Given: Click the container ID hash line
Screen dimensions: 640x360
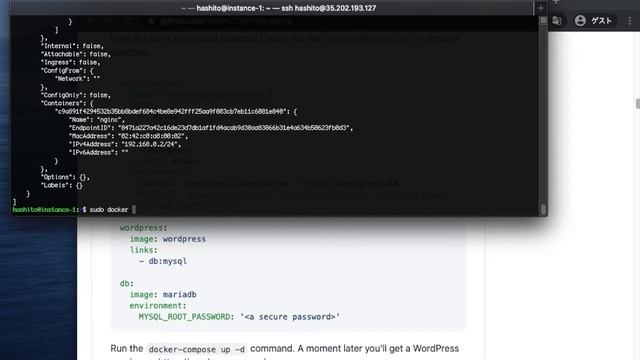Looking at the screenshot, I should [x=176, y=111].
